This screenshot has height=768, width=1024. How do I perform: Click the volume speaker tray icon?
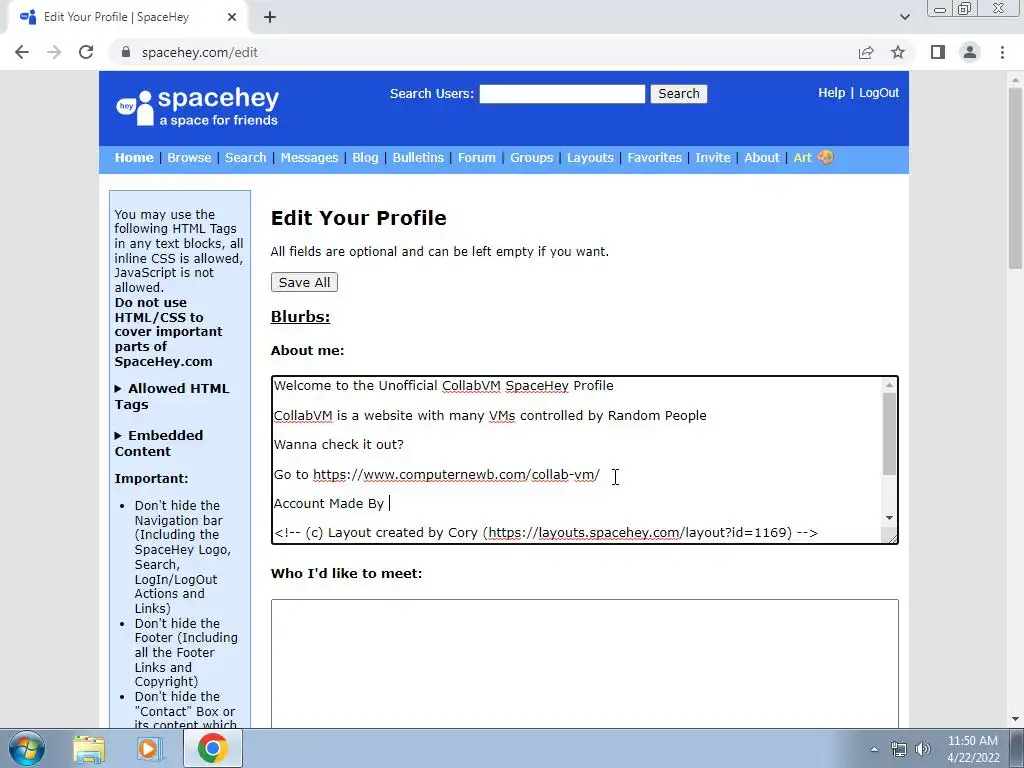coord(923,750)
